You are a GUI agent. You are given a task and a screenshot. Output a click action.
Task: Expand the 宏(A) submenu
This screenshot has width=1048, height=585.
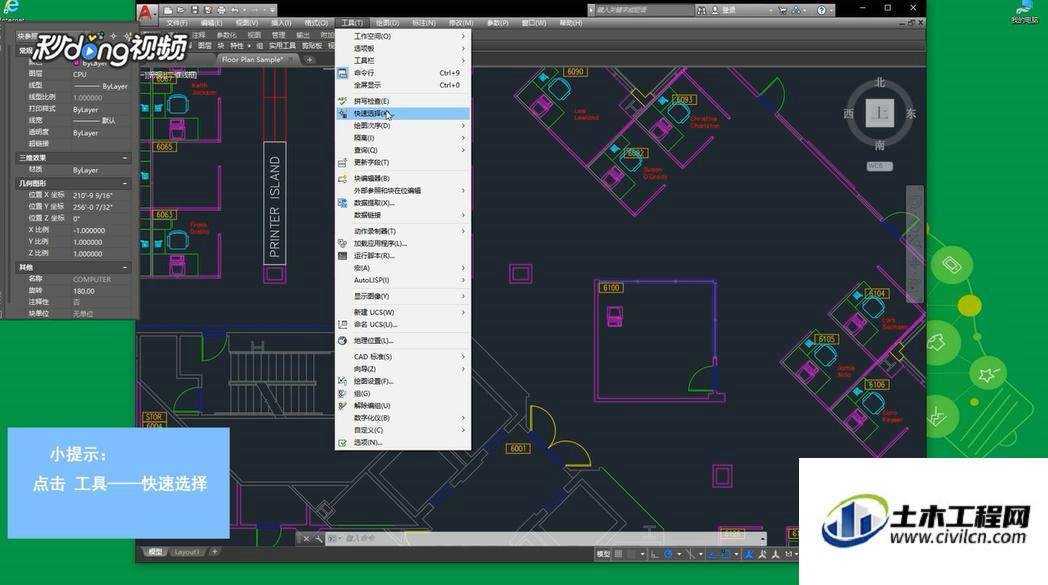click(403, 268)
